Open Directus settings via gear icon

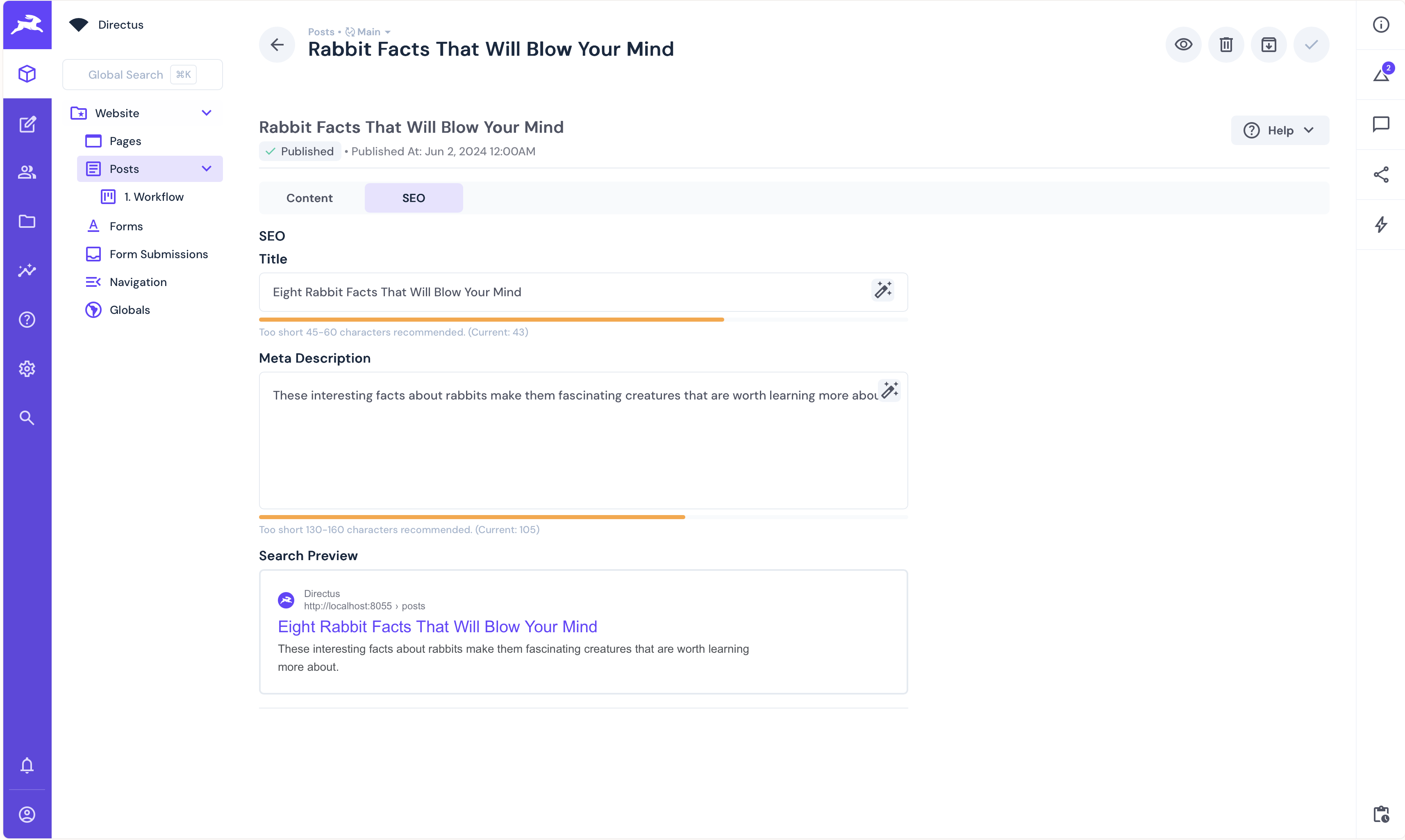coord(27,368)
